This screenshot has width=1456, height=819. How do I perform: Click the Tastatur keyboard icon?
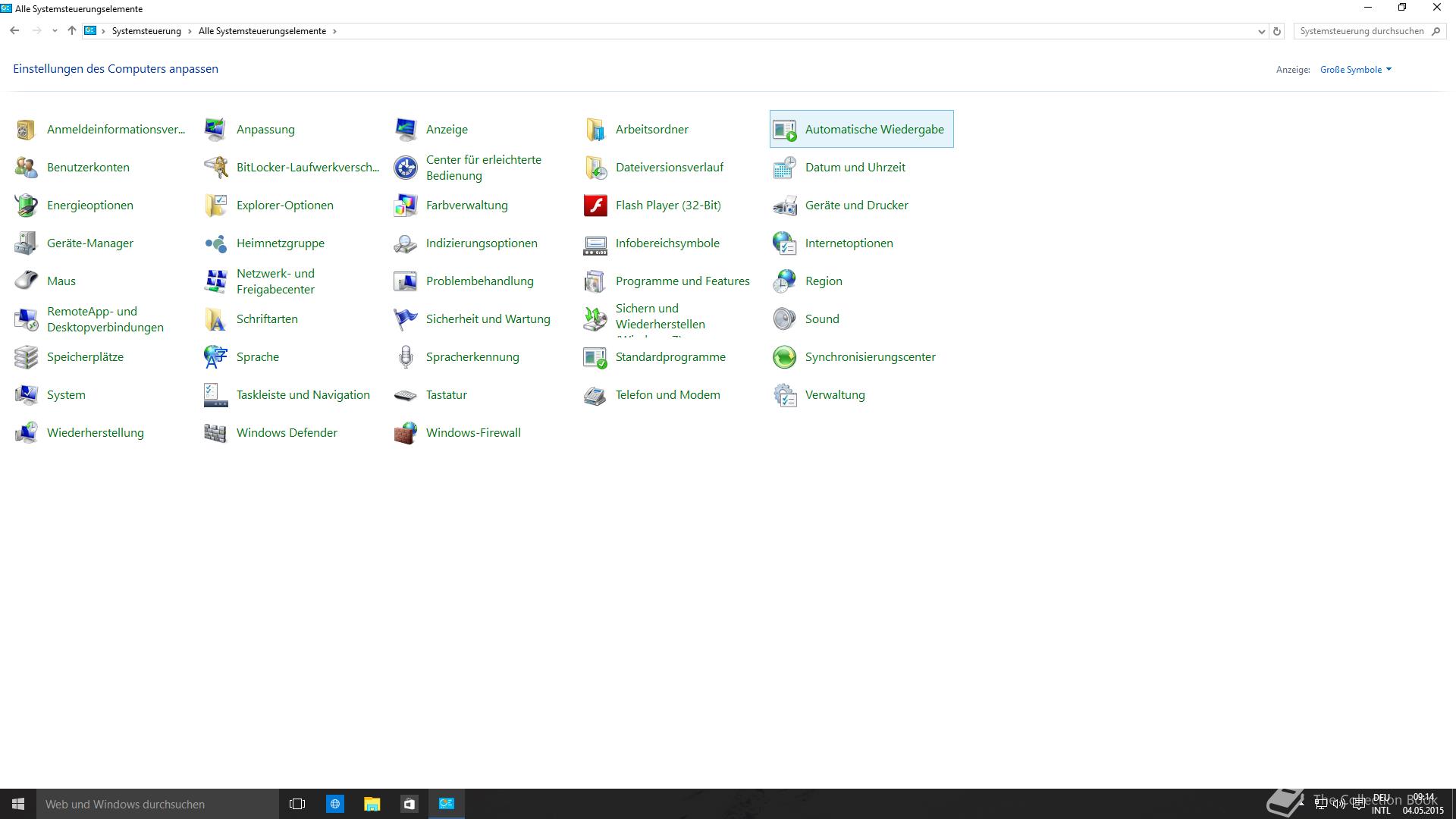[x=405, y=395]
